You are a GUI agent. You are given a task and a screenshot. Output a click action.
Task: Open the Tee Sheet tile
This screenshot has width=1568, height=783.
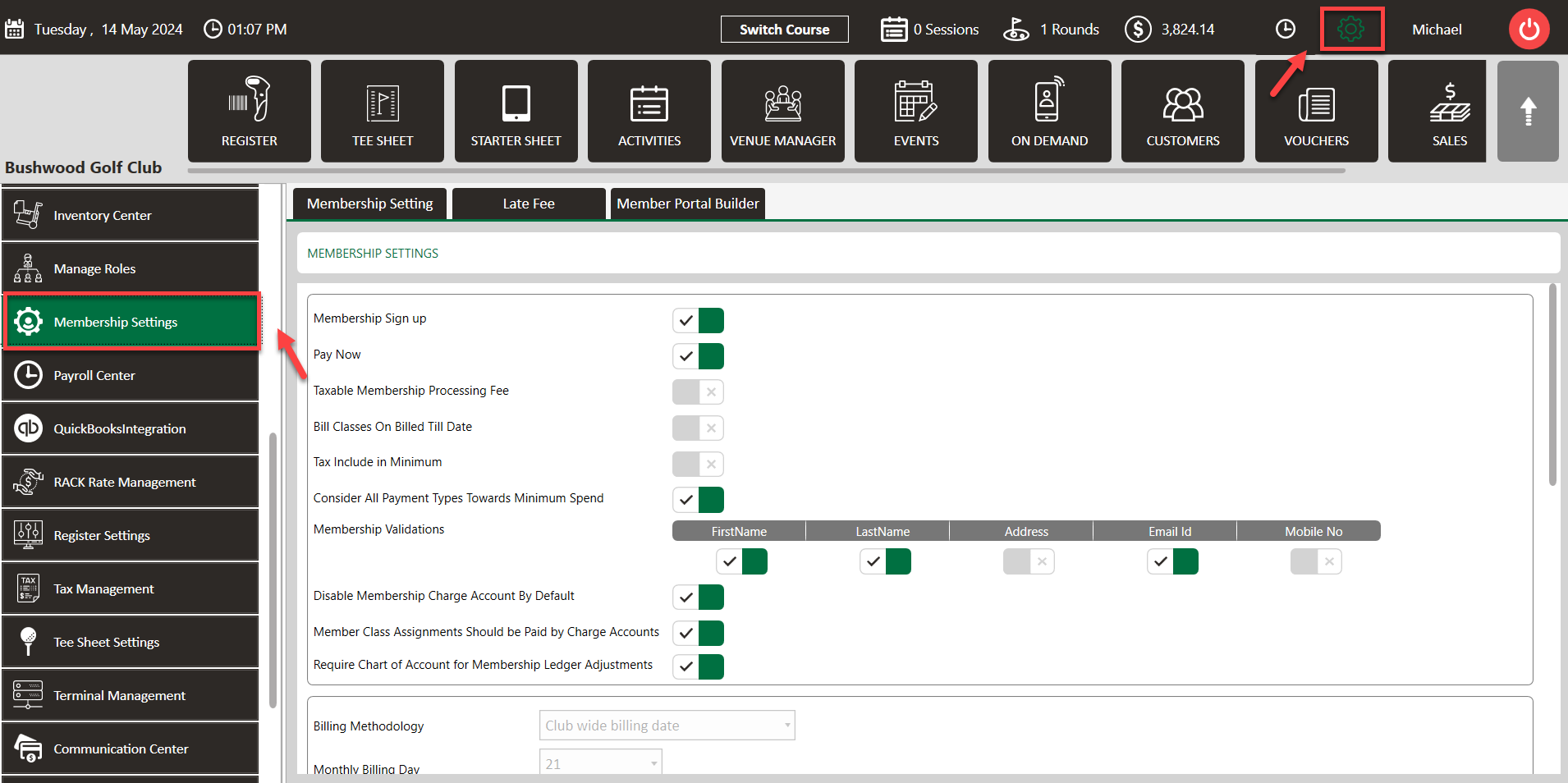(383, 111)
